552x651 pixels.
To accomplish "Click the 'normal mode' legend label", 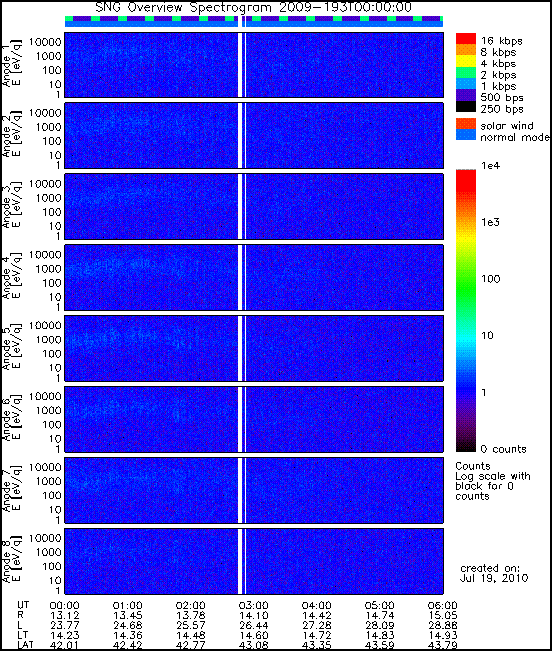I will pyautogui.click(x=515, y=137).
